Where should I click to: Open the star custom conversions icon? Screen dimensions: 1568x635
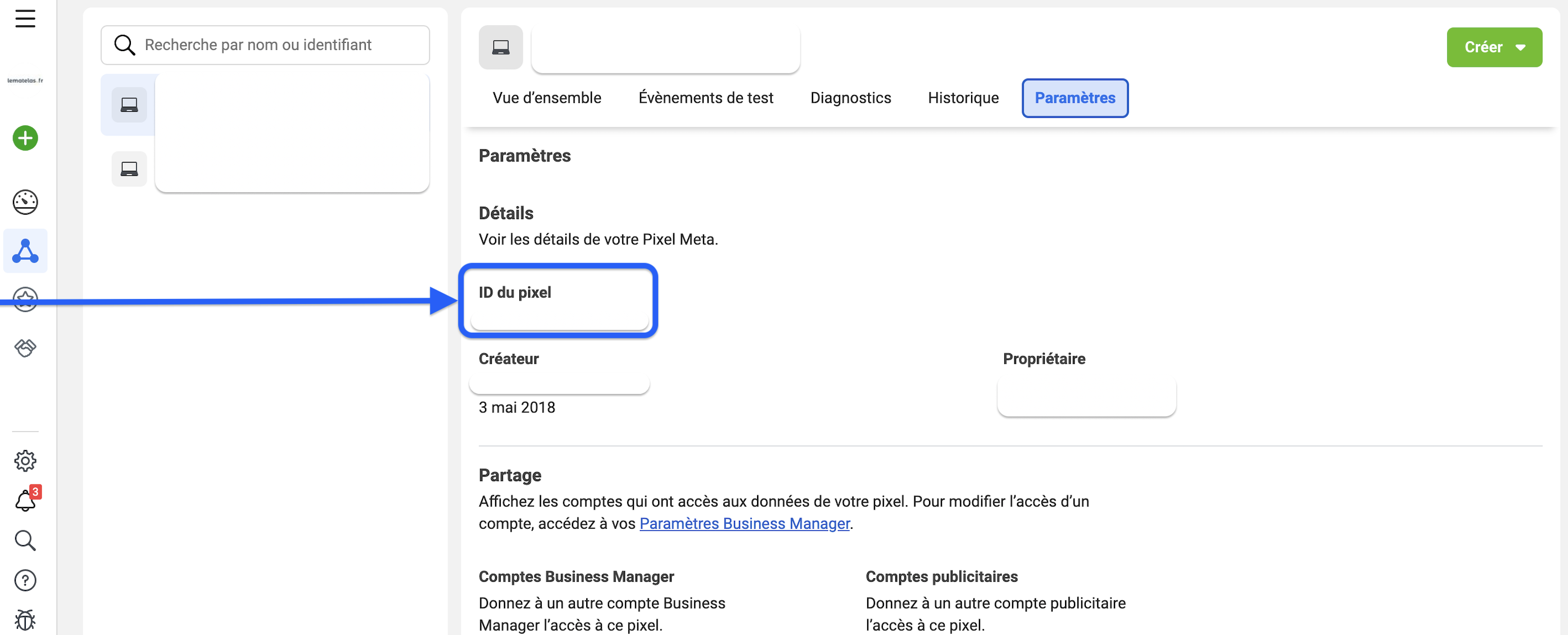pyautogui.click(x=25, y=300)
